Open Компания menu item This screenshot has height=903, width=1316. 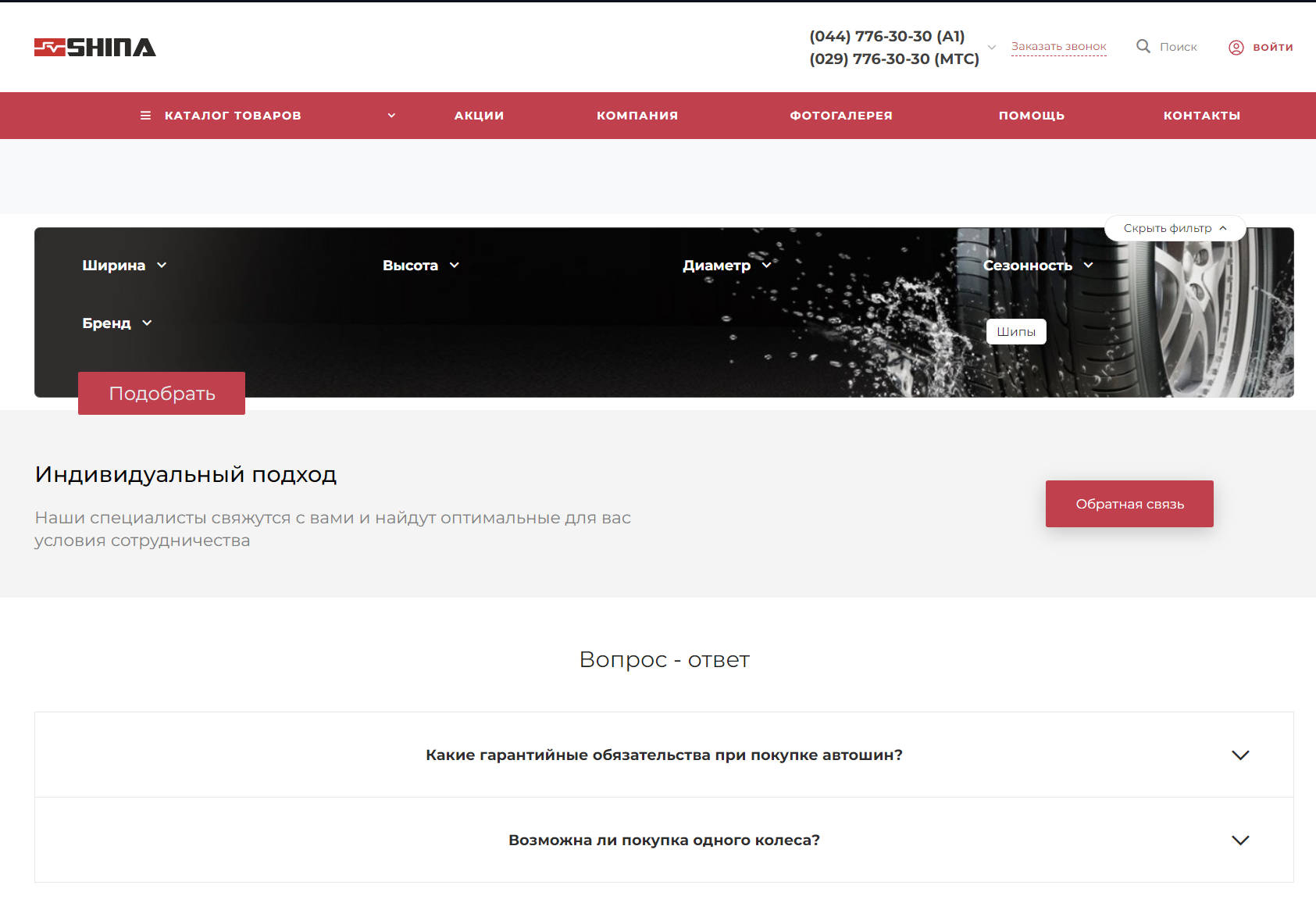(637, 116)
